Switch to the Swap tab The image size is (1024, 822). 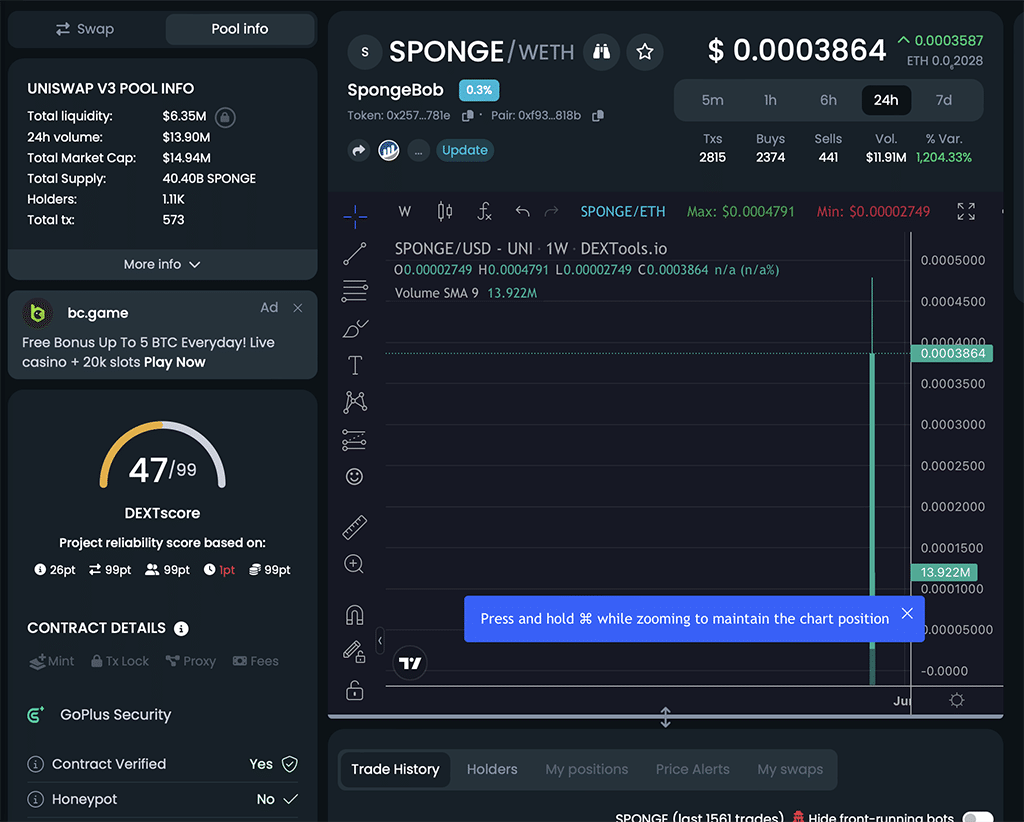click(86, 29)
